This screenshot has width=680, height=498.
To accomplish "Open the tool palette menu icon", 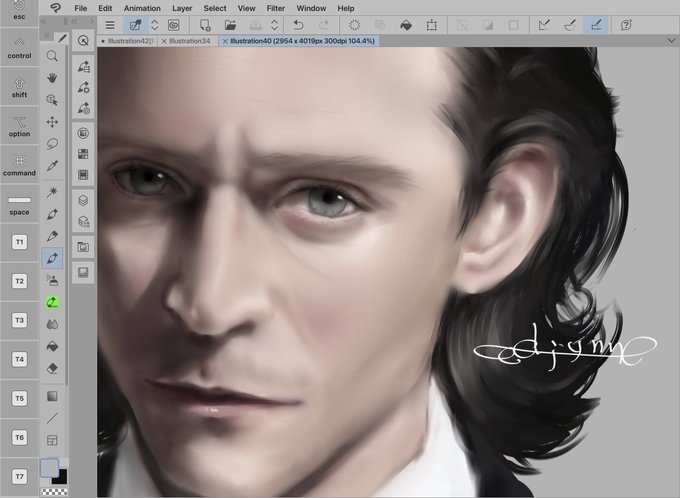I will click(x=47, y=36).
